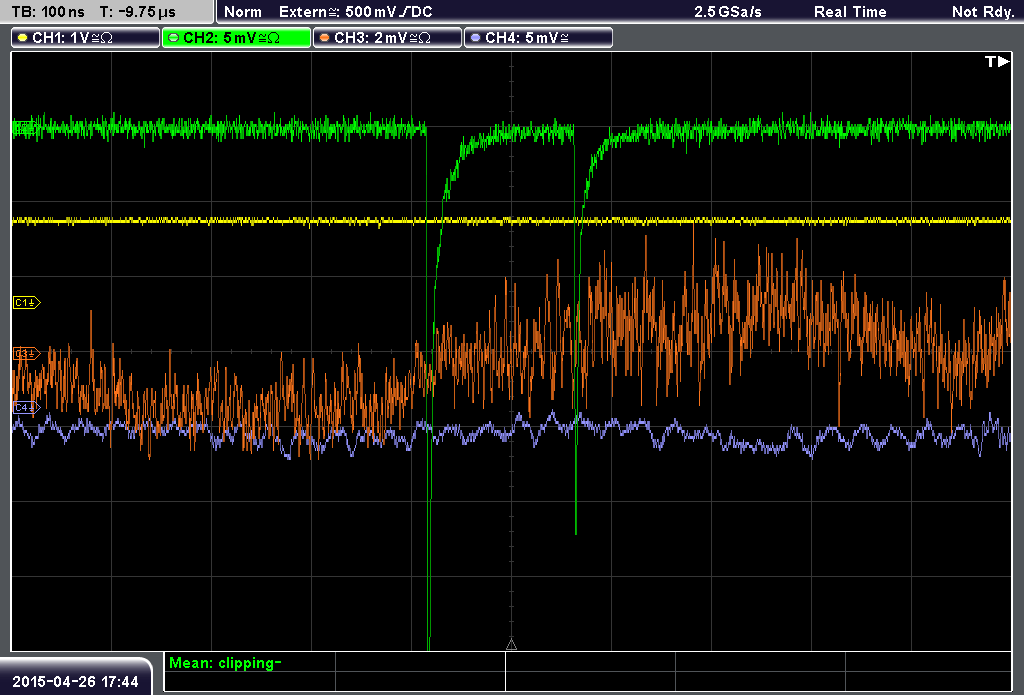Image resolution: width=1024 pixels, height=695 pixels.
Task: Click the 2.5 GSa/s sample rate readout
Action: coord(728,12)
